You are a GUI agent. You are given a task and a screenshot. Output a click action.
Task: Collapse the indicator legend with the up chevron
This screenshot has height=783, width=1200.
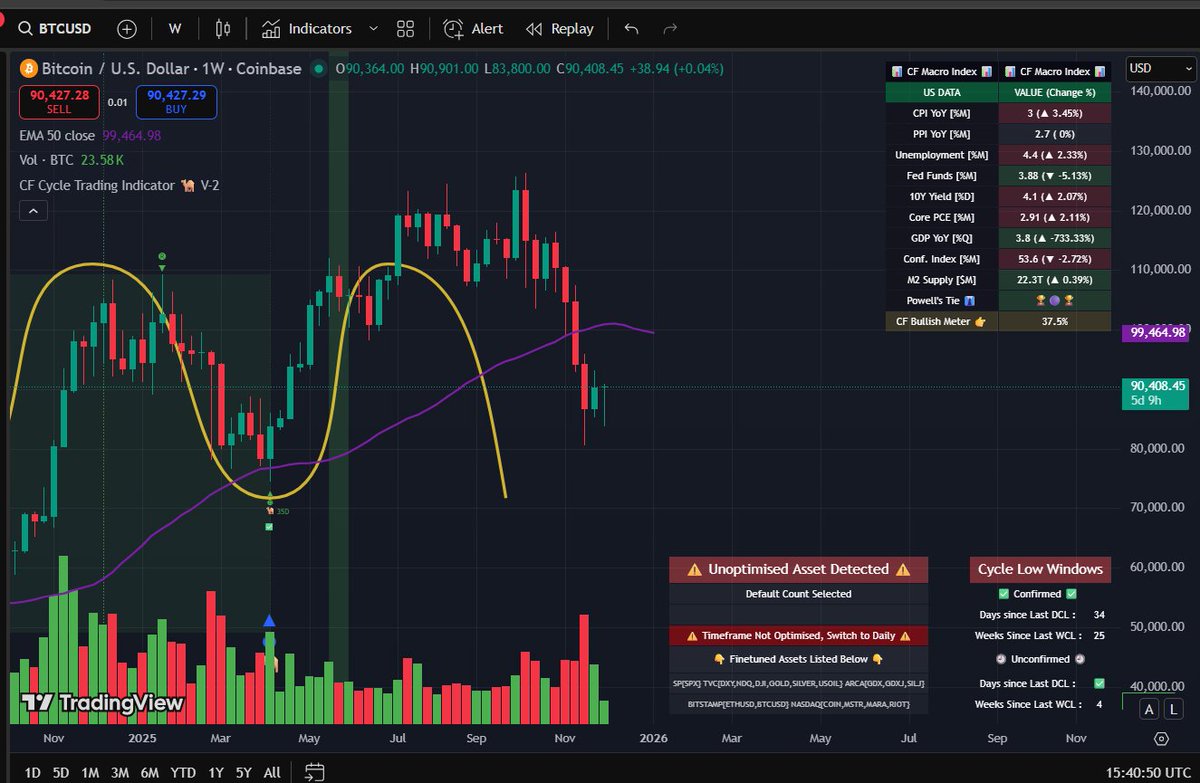coord(33,211)
